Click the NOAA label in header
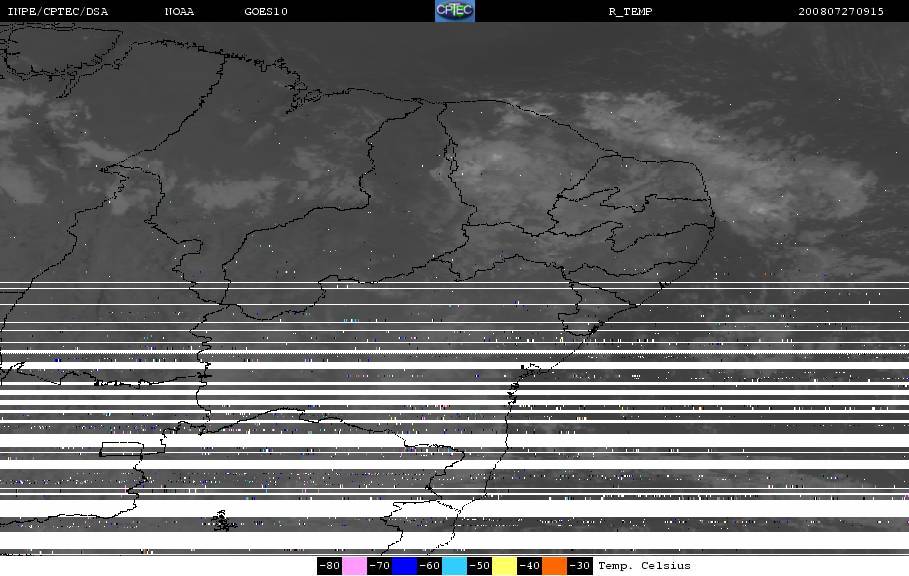The height and width of the screenshot is (576, 909). click(179, 12)
